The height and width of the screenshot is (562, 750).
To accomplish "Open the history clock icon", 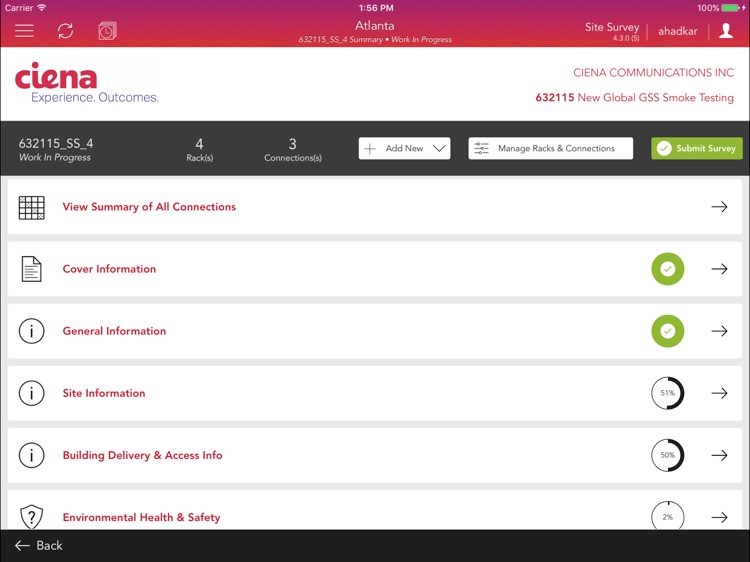I will 107,31.
